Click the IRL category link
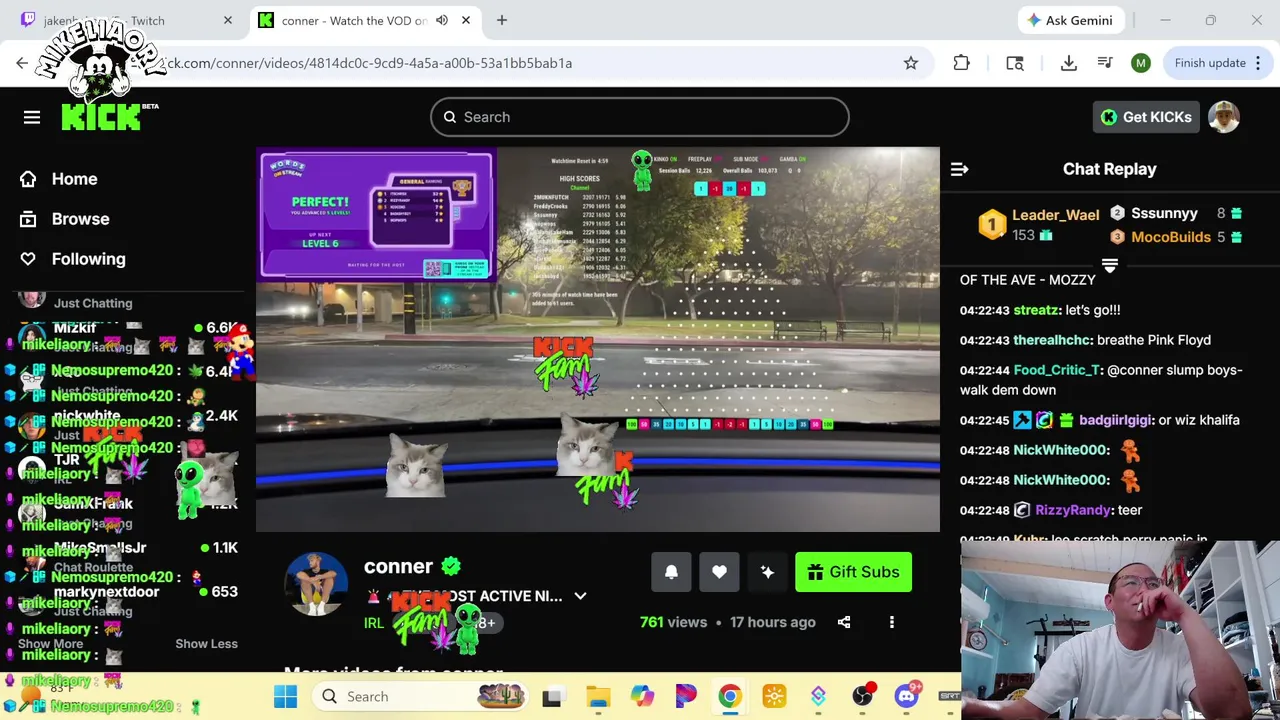This screenshot has width=1280, height=720. click(x=374, y=622)
